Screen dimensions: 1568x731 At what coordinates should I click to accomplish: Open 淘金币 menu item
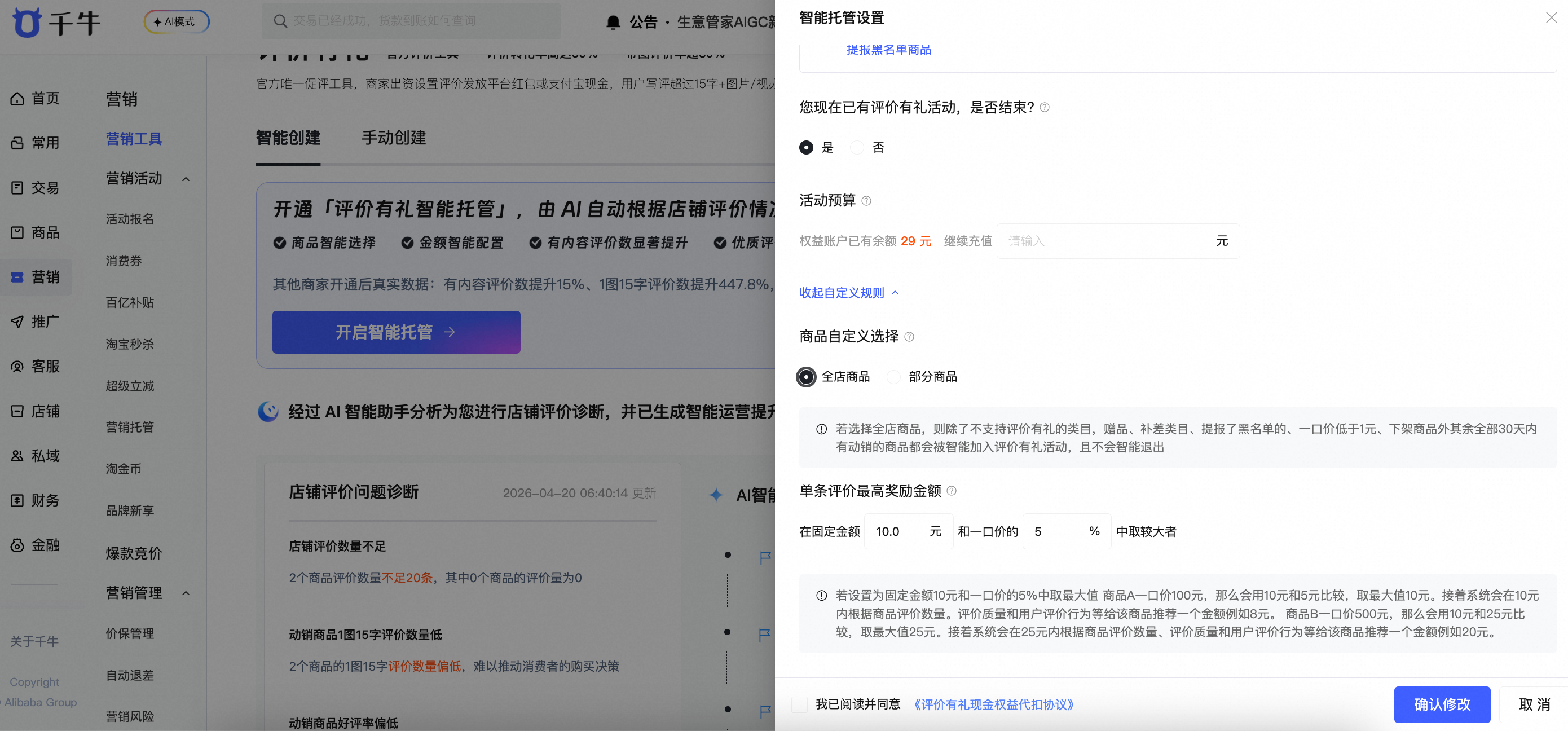tap(124, 469)
